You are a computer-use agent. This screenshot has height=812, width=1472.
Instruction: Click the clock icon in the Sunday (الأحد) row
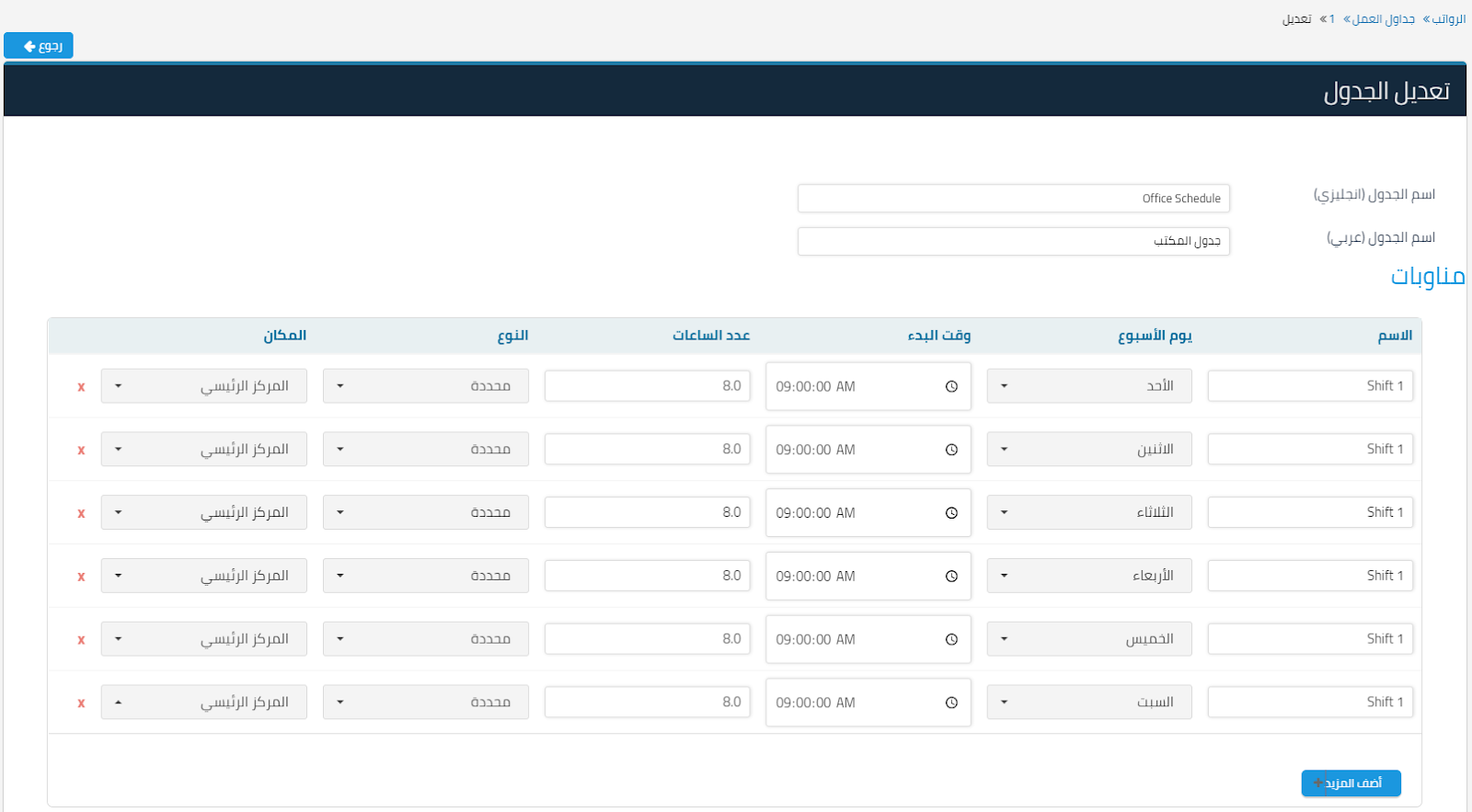(951, 386)
